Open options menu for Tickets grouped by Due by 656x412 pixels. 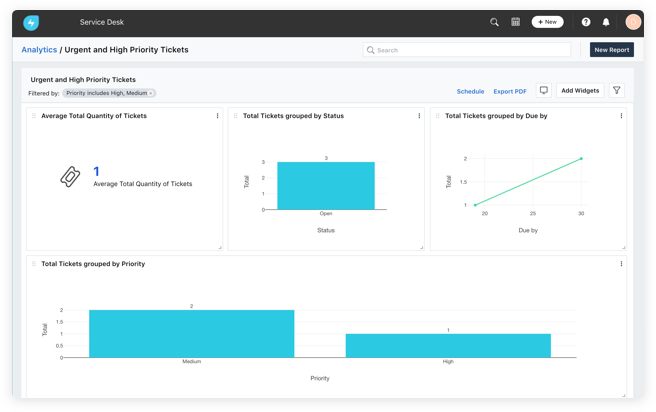click(621, 116)
